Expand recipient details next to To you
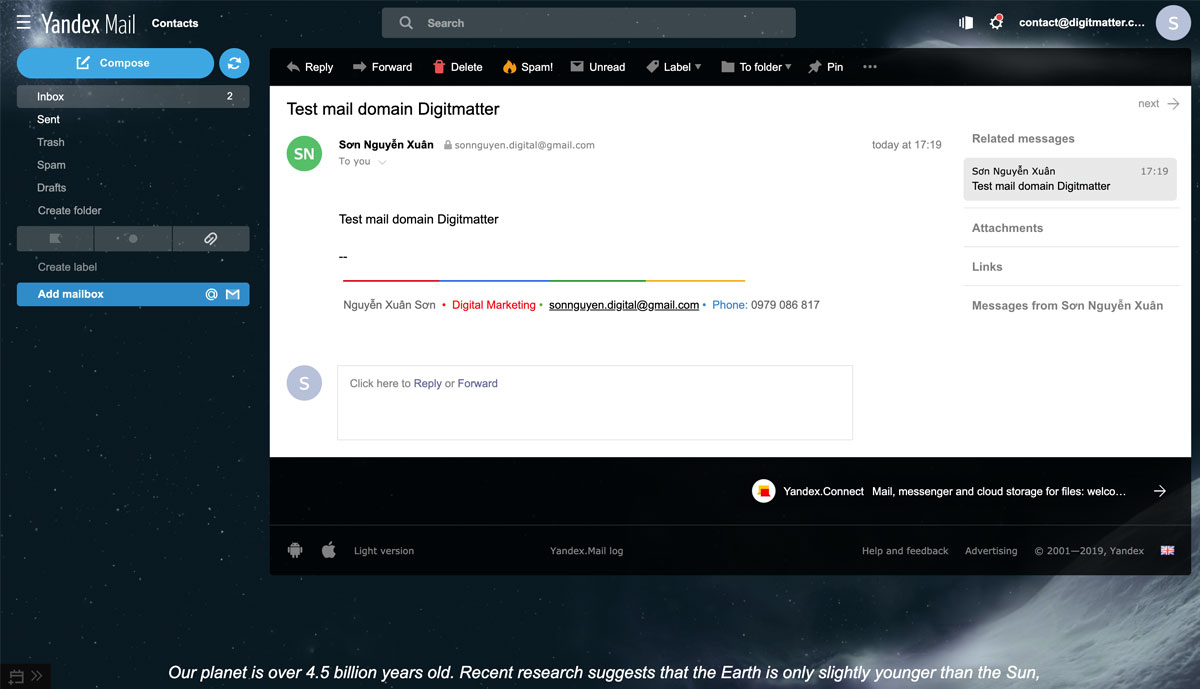Image resolution: width=1200 pixels, height=689 pixels. 382,162
